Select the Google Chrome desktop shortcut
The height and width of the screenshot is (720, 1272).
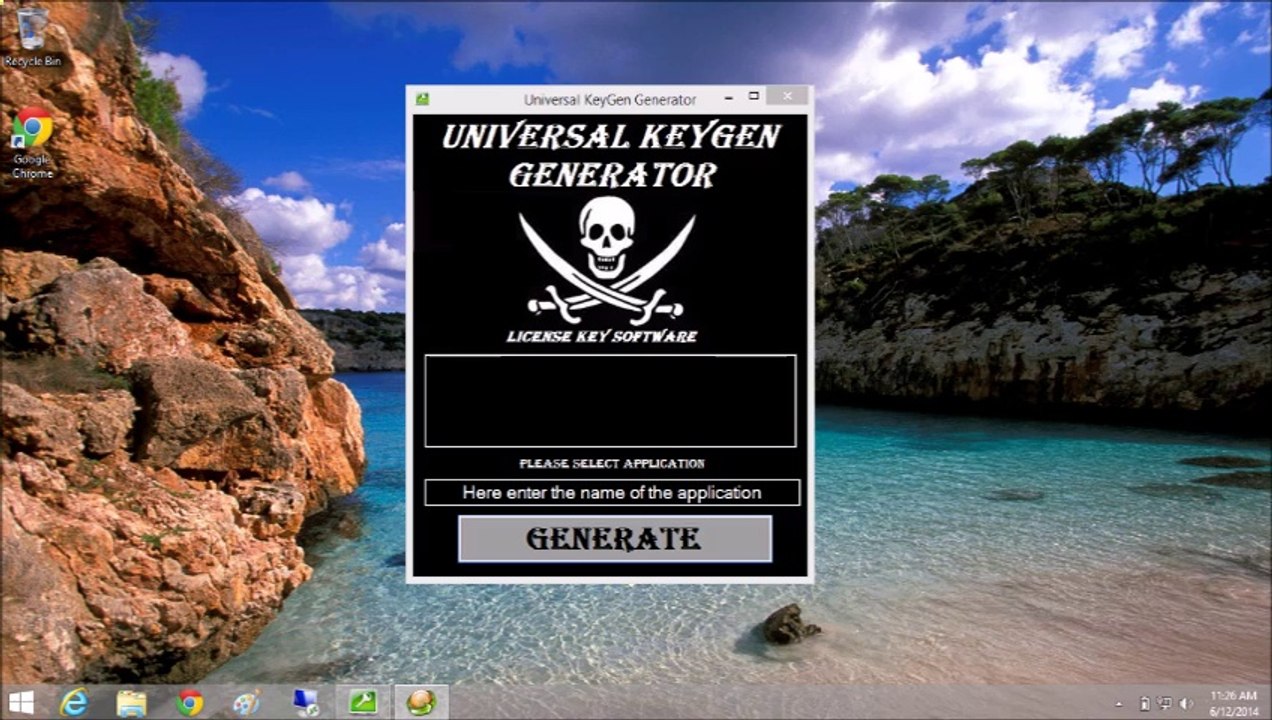pos(32,143)
